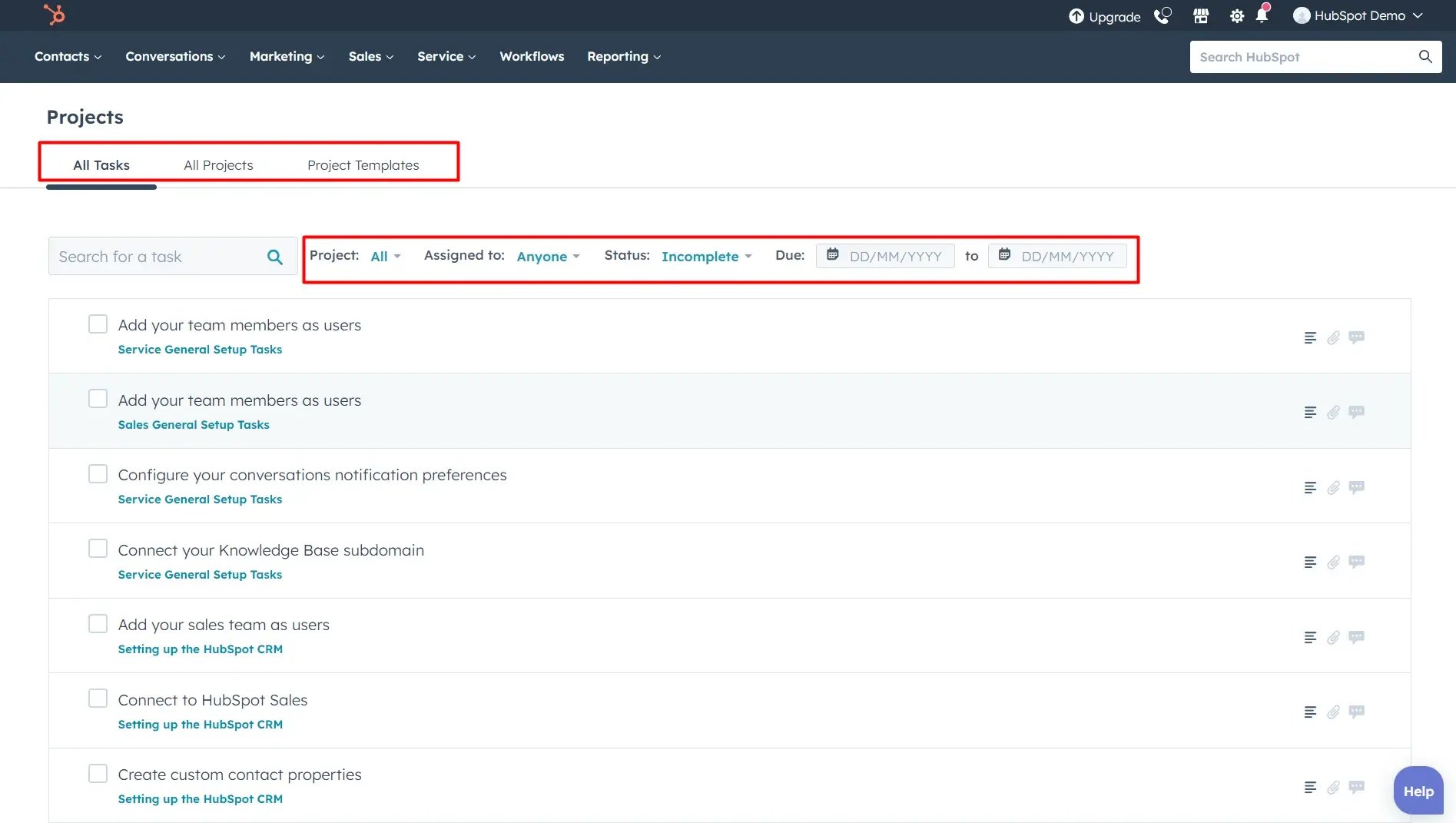Check 'Add your sales team as users' task
Image resolution: width=1456 pixels, height=823 pixels.
coord(98,623)
